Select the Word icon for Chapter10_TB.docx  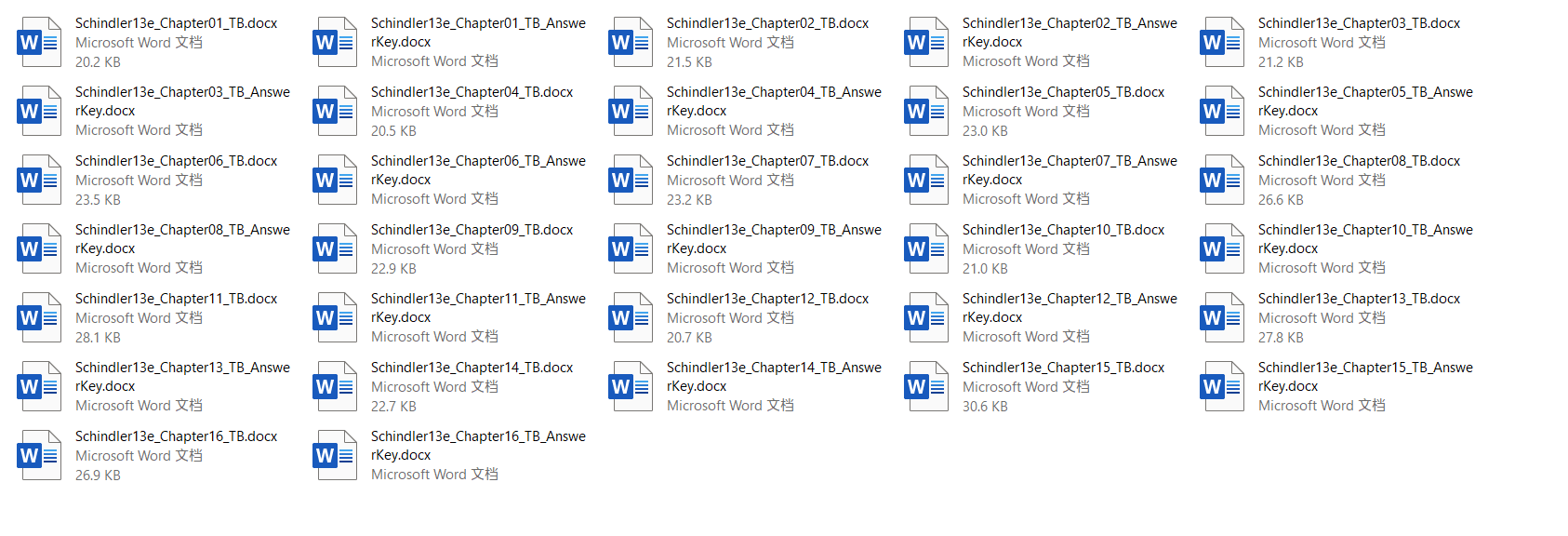click(926, 248)
